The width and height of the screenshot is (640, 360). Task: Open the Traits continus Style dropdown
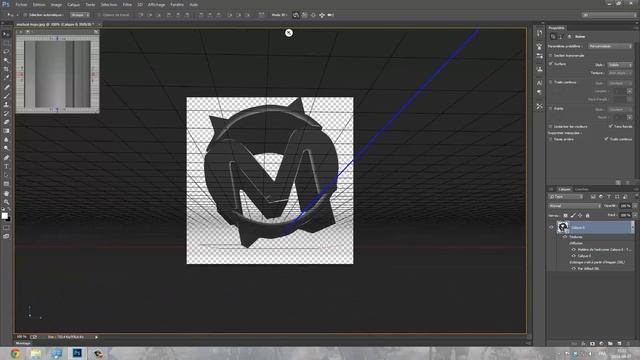tap(620, 83)
